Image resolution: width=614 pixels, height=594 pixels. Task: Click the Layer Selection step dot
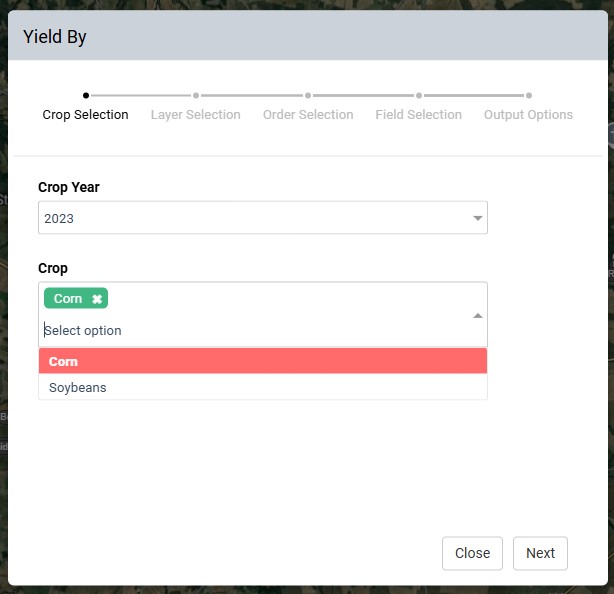196,95
